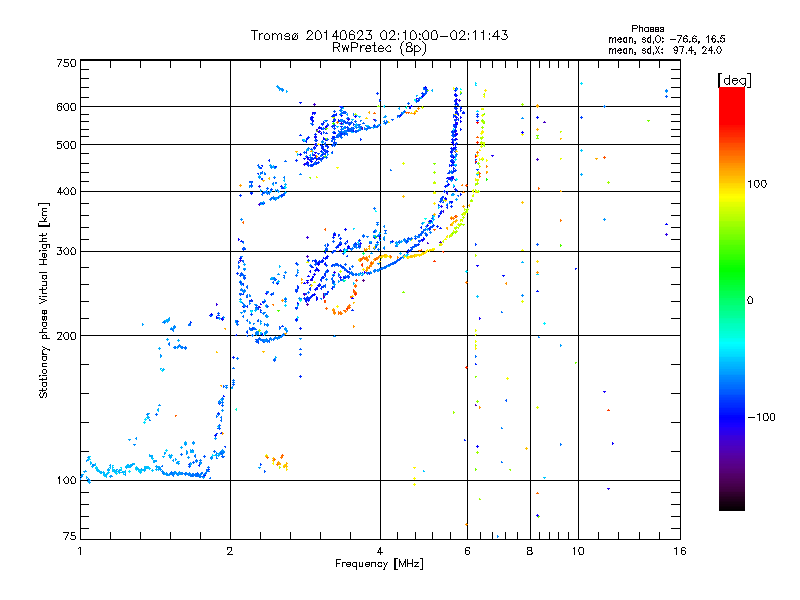Click the 16 tick label on the frequency axis

(680, 551)
